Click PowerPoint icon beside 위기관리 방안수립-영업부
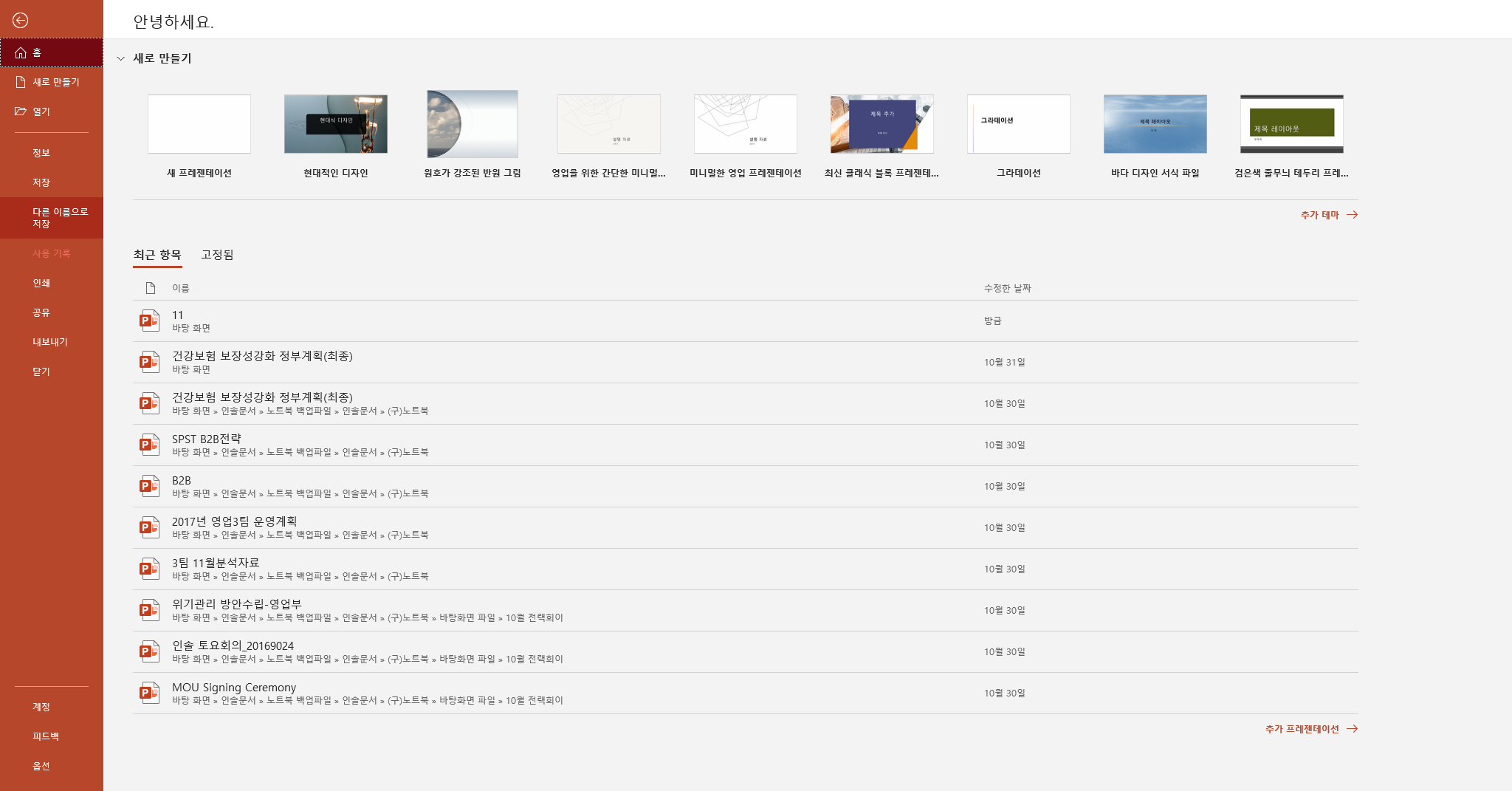Viewport: 1512px width, 791px height. coord(150,610)
